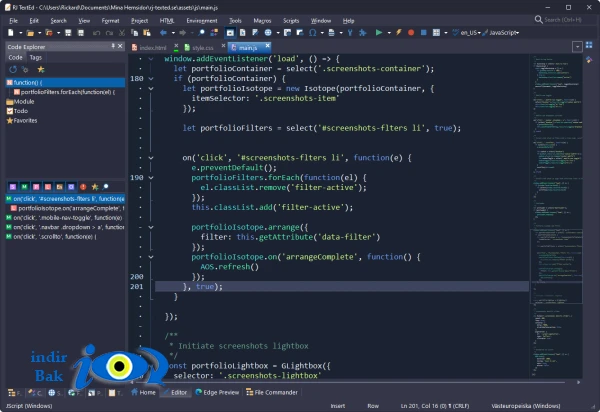Toggle the highlighted panel icon in main toolbar
This screenshot has width=600, height=412.
pyautogui.click(x=230, y=33)
